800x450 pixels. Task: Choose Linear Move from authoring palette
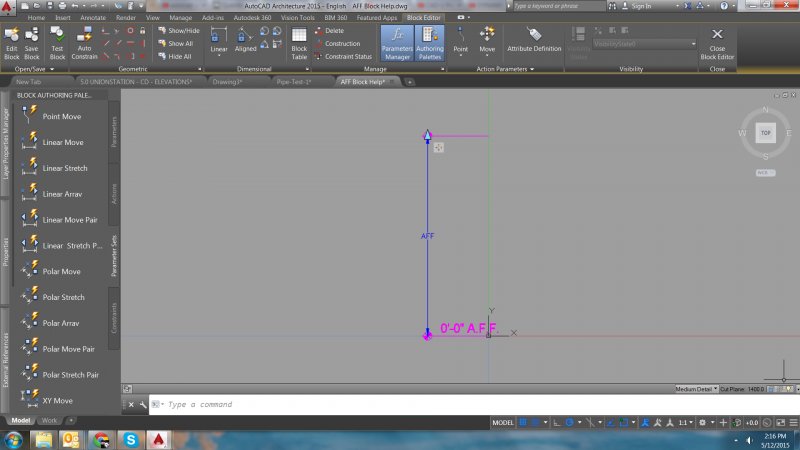click(x=63, y=142)
